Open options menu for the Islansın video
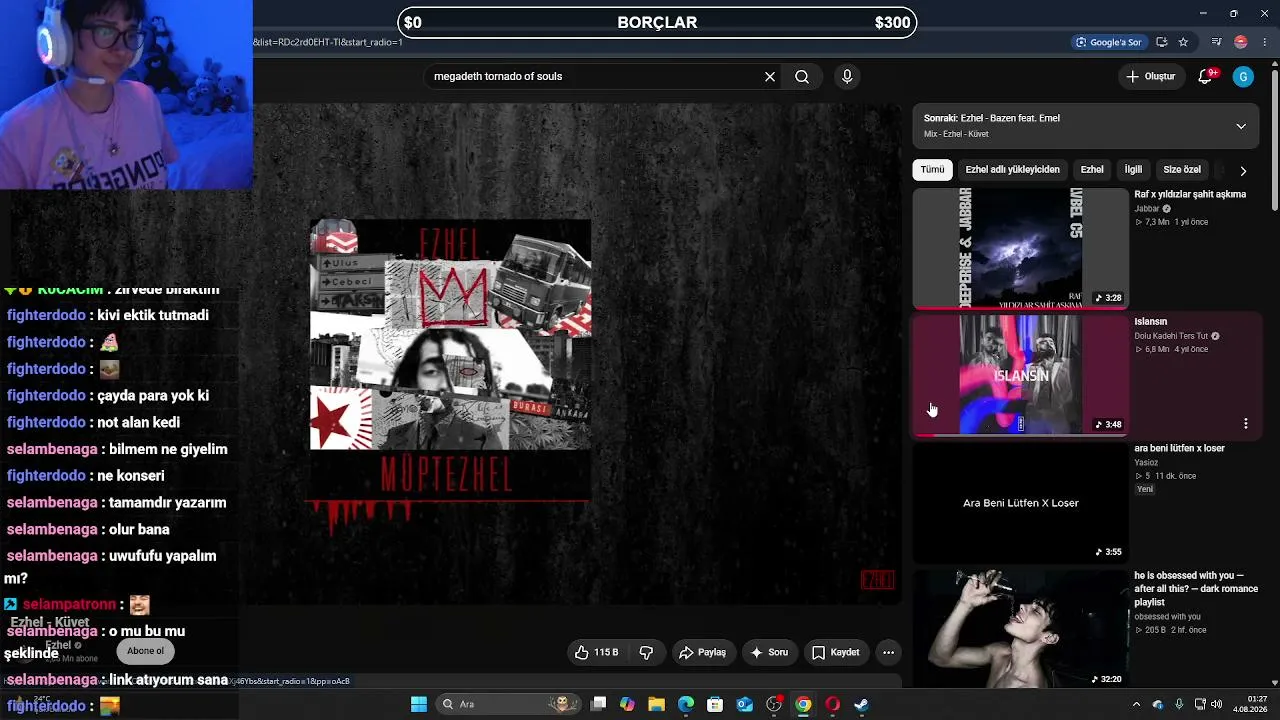This screenshot has height=720, width=1280. [1245, 424]
